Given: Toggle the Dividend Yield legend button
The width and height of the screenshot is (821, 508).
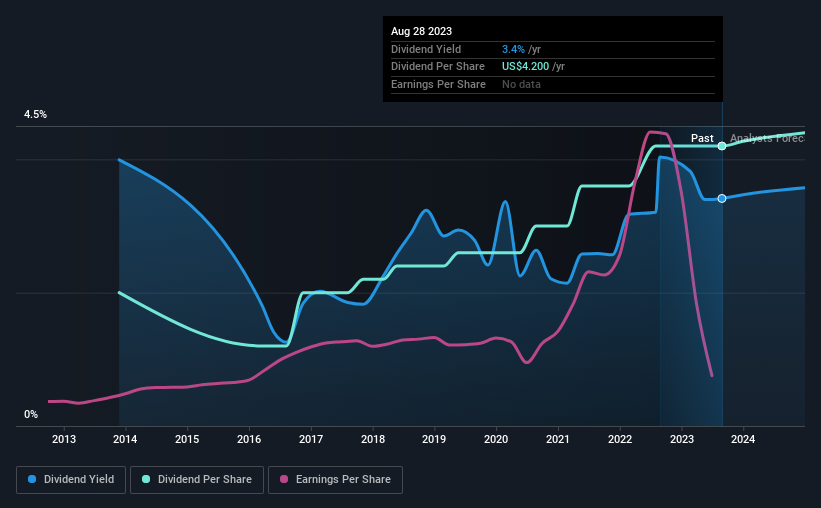Looking at the screenshot, I should click(71, 480).
